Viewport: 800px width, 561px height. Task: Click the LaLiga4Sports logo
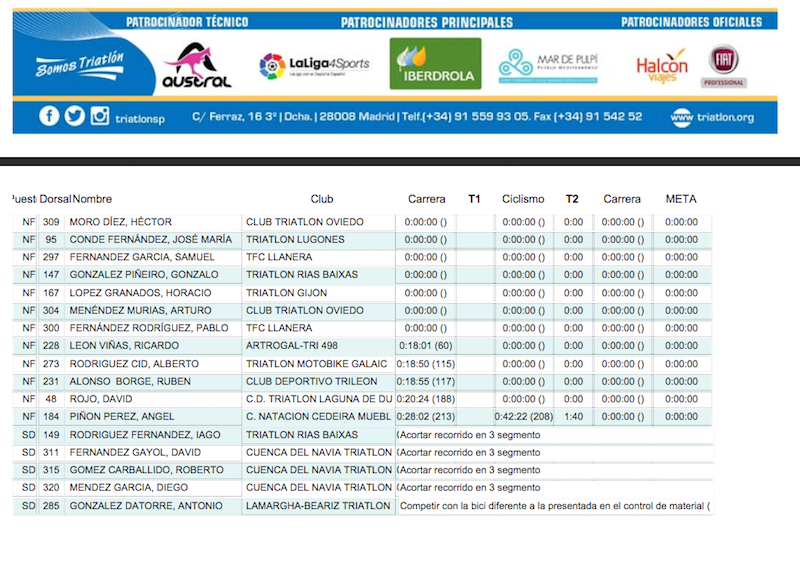coord(314,66)
